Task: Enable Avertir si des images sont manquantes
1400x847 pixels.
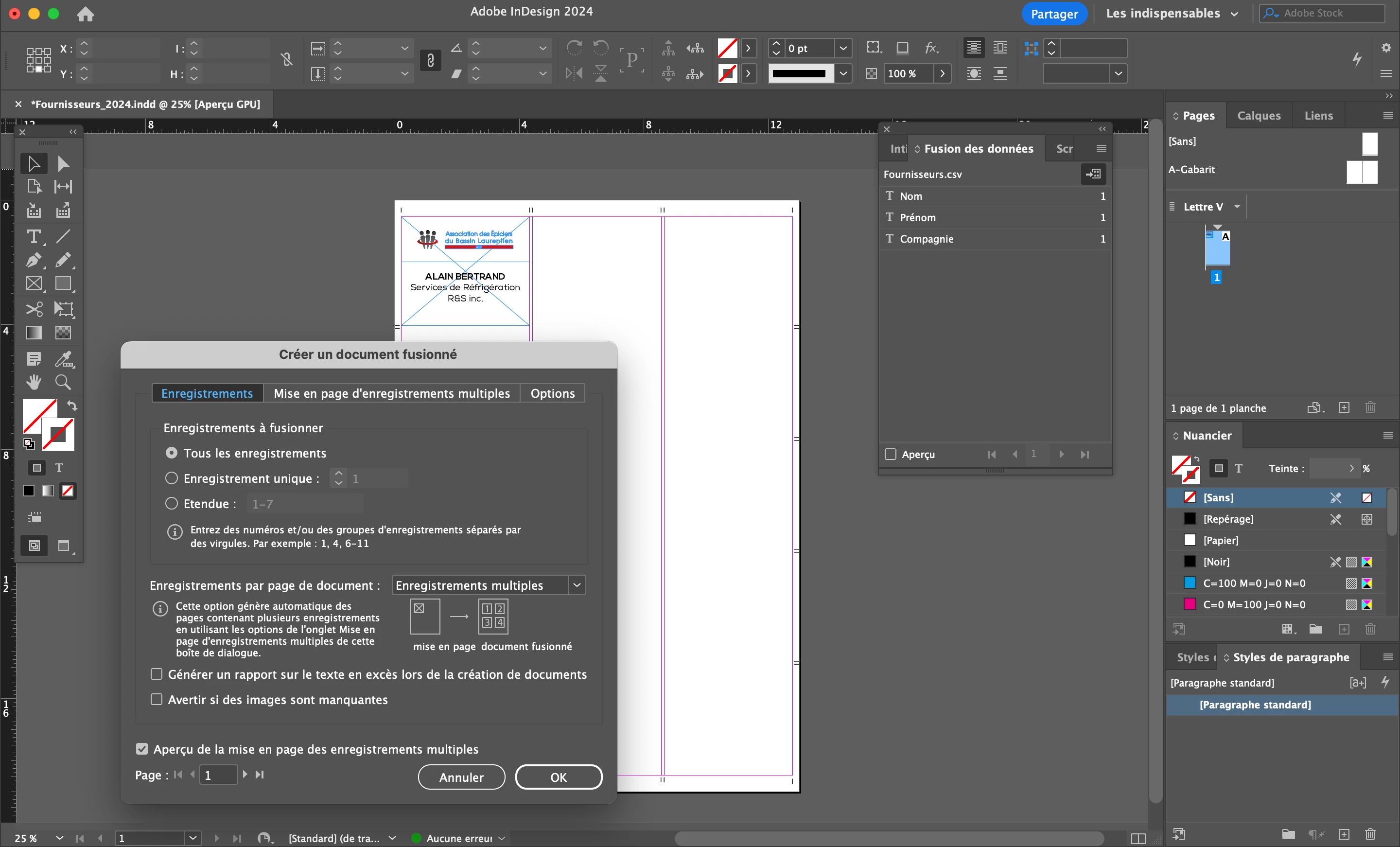Action: [x=156, y=700]
